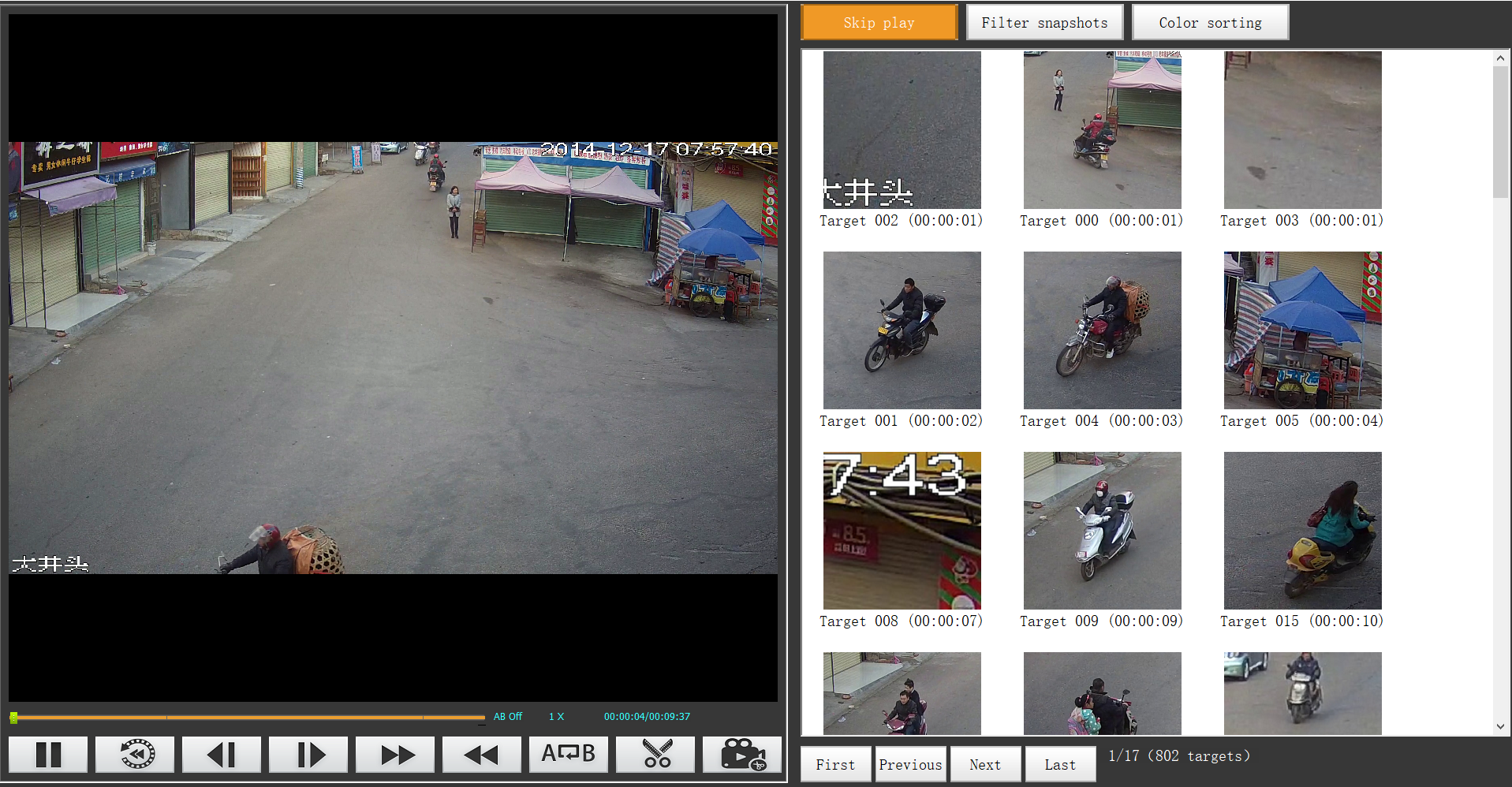Click the scissors clip video icon
Viewport: 1512px width, 787px height.
(x=655, y=755)
